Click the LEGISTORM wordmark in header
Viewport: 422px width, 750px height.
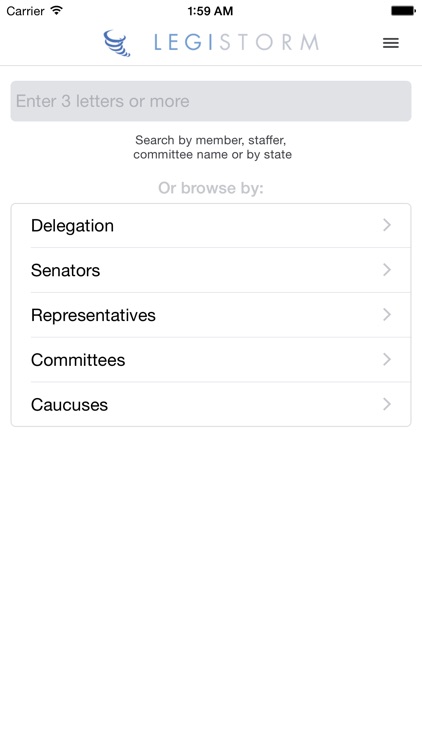[236, 43]
